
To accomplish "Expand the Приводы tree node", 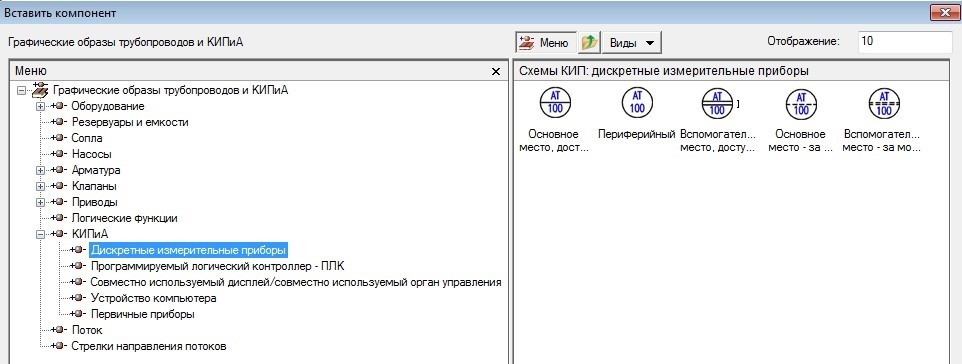I will (41, 202).
